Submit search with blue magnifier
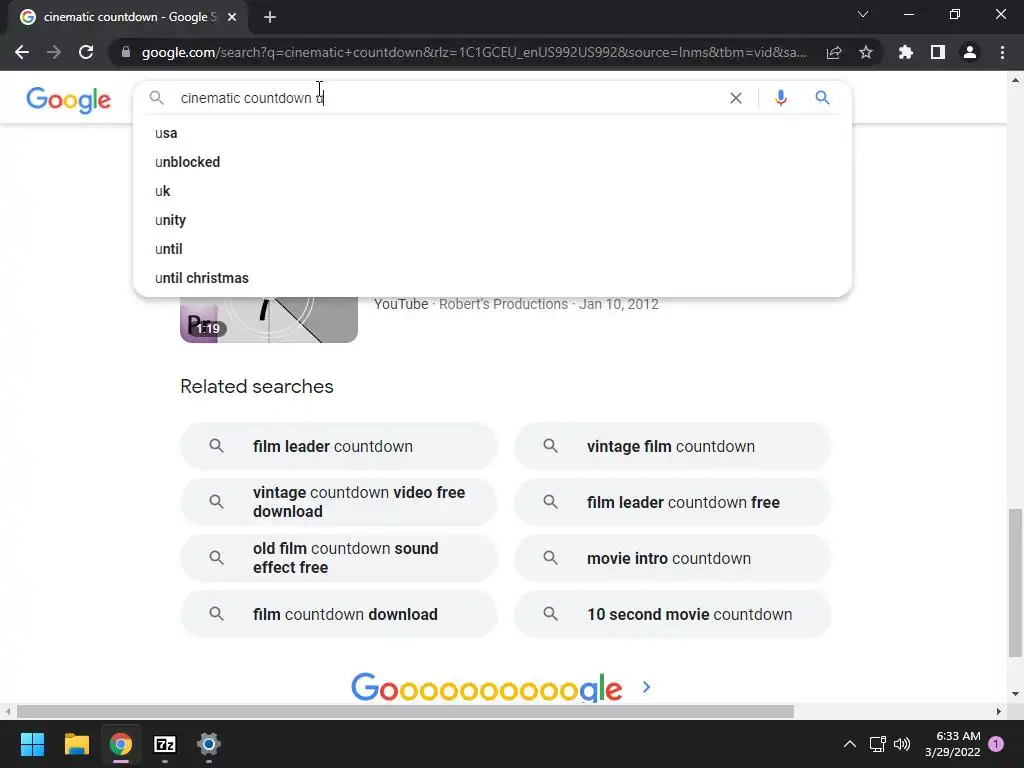Screen dimensions: 1024x768 822,98
